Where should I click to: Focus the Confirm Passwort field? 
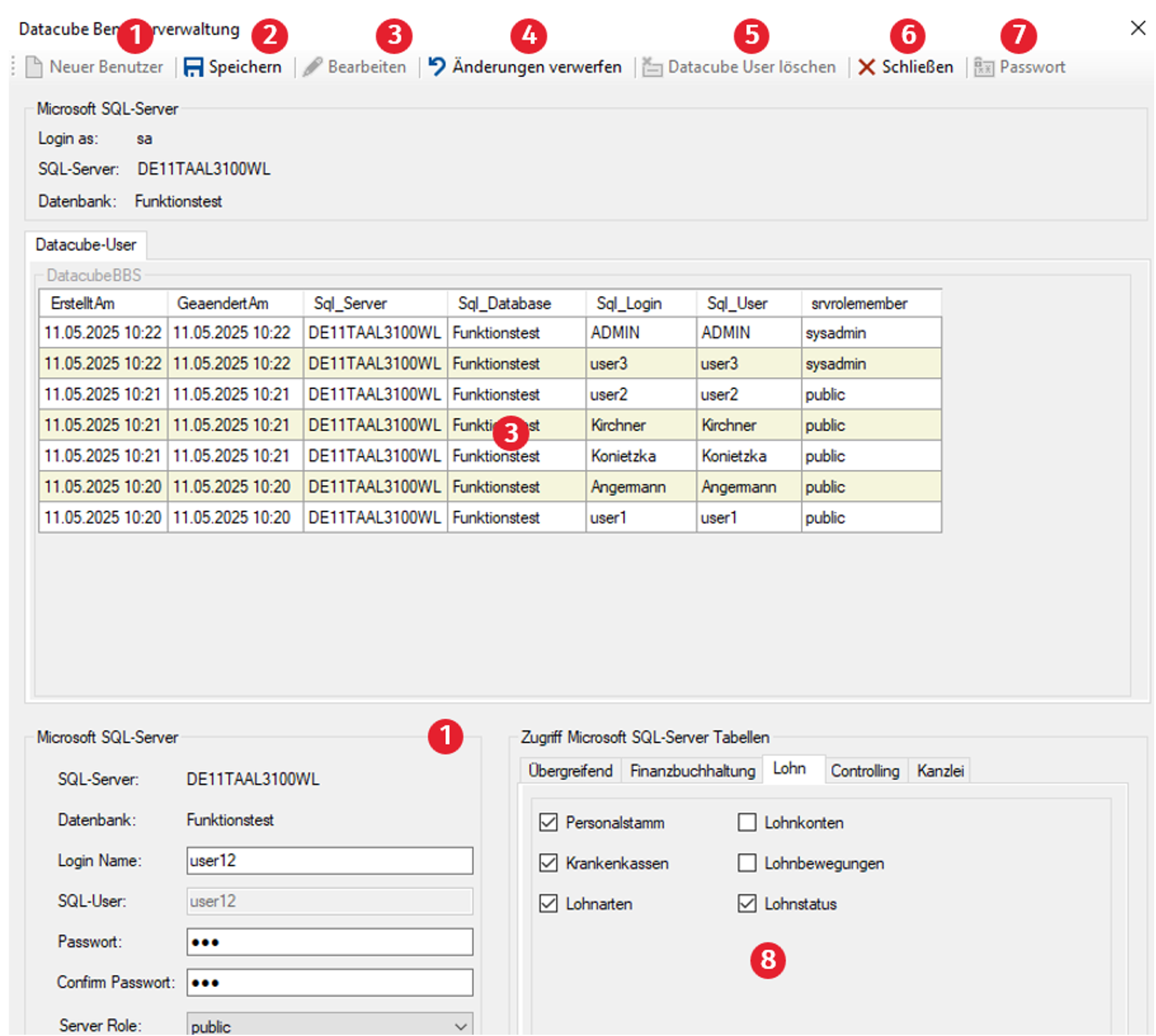coord(329,983)
